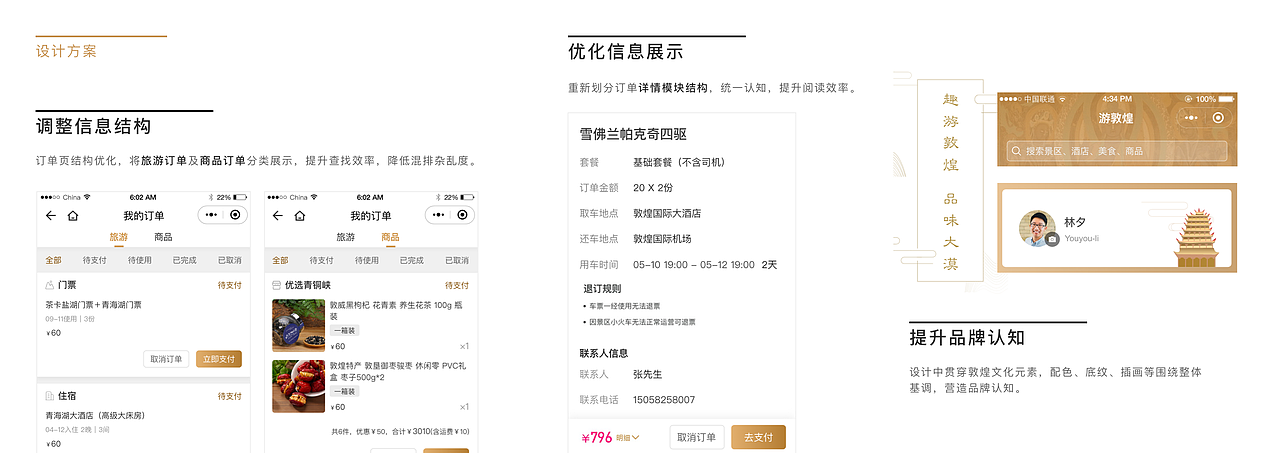Click 待支付 status on 优选青铜峡 order

click(x=456, y=285)
